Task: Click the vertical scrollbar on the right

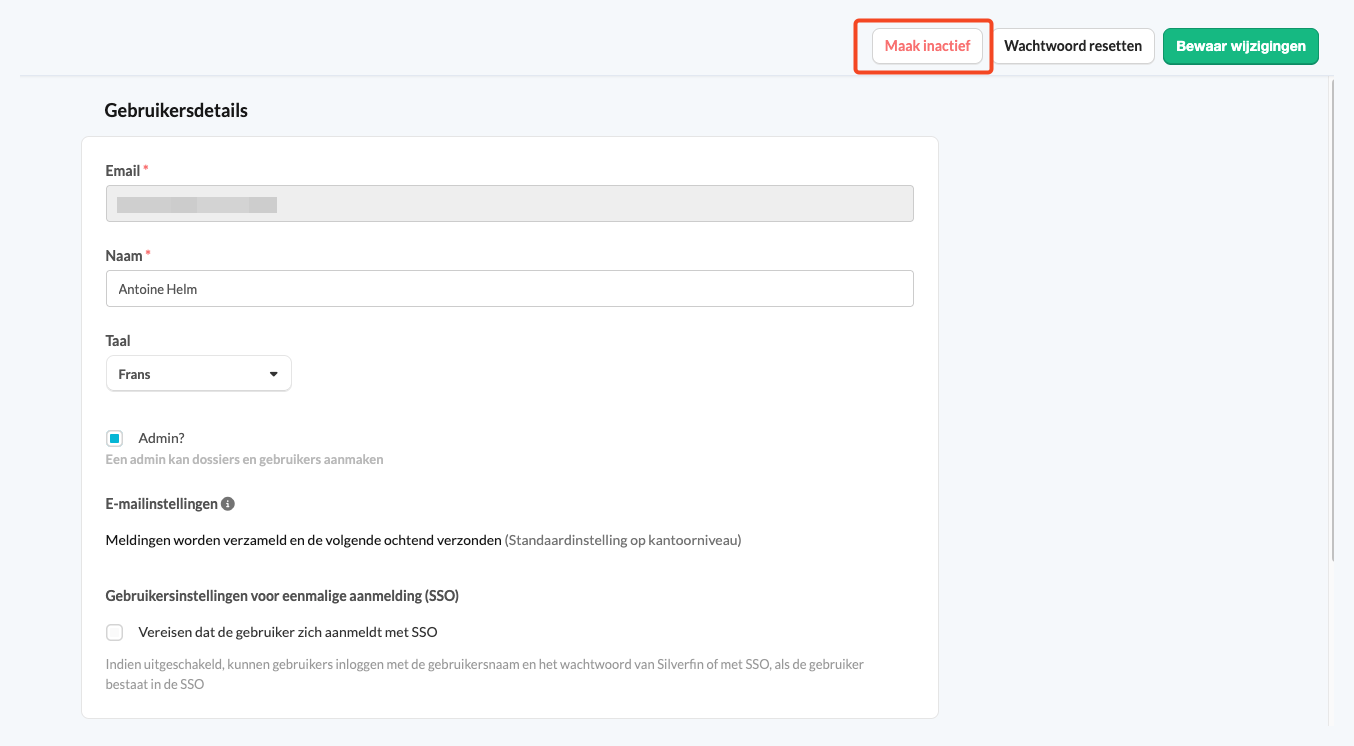Action: coord(1333,320)
